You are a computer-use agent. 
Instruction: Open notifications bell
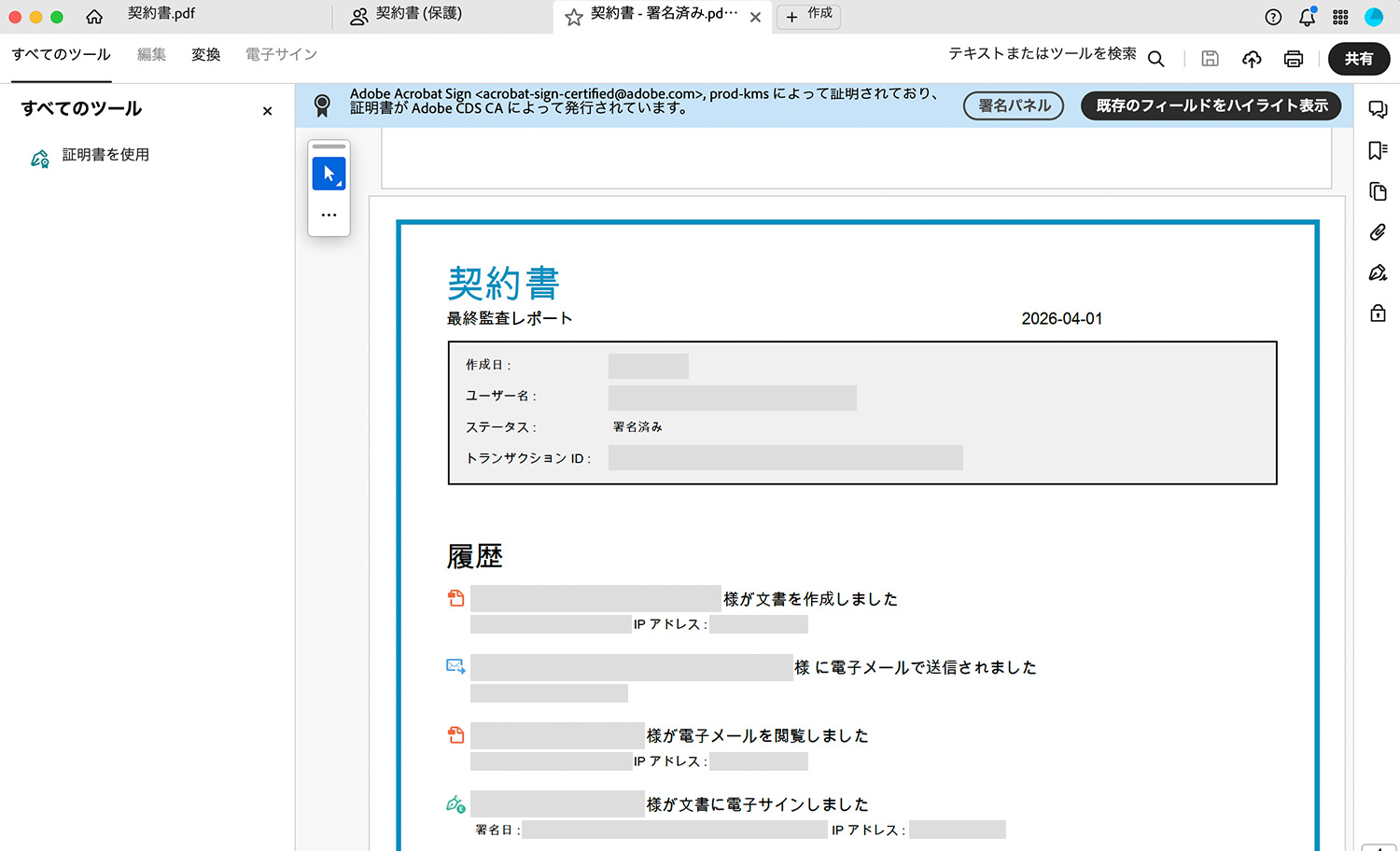1307,17
